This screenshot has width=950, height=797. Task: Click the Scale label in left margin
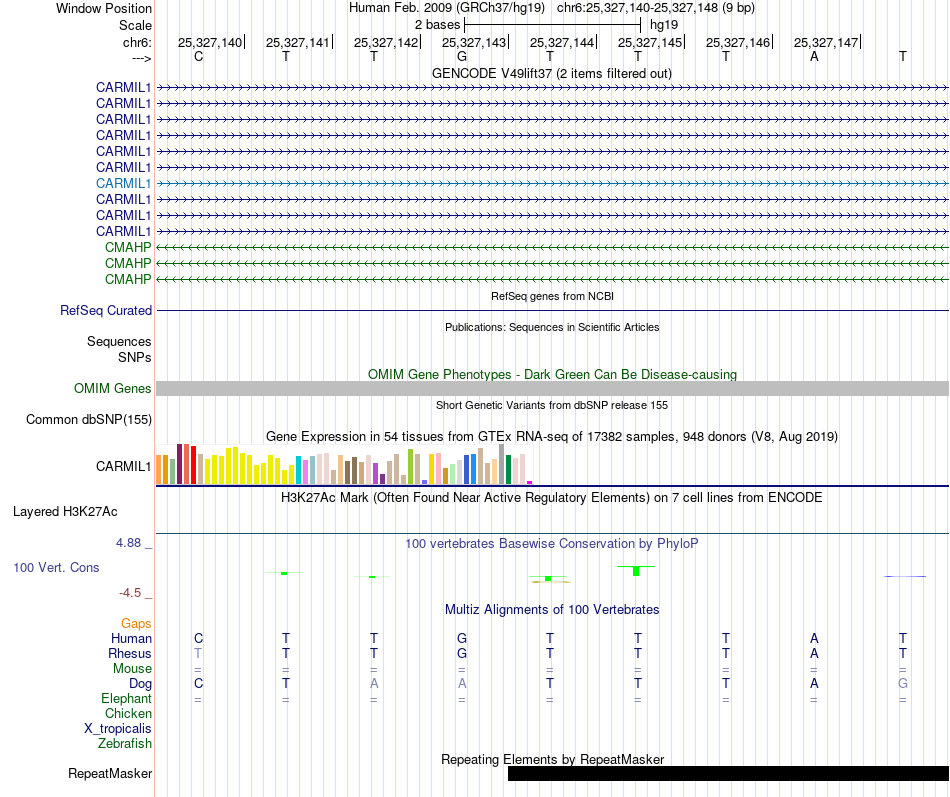135,25
